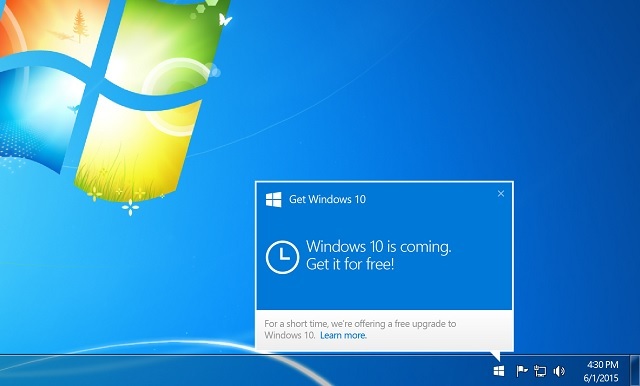
Task: Follow the Learn more link
Action: coord(343,335)
